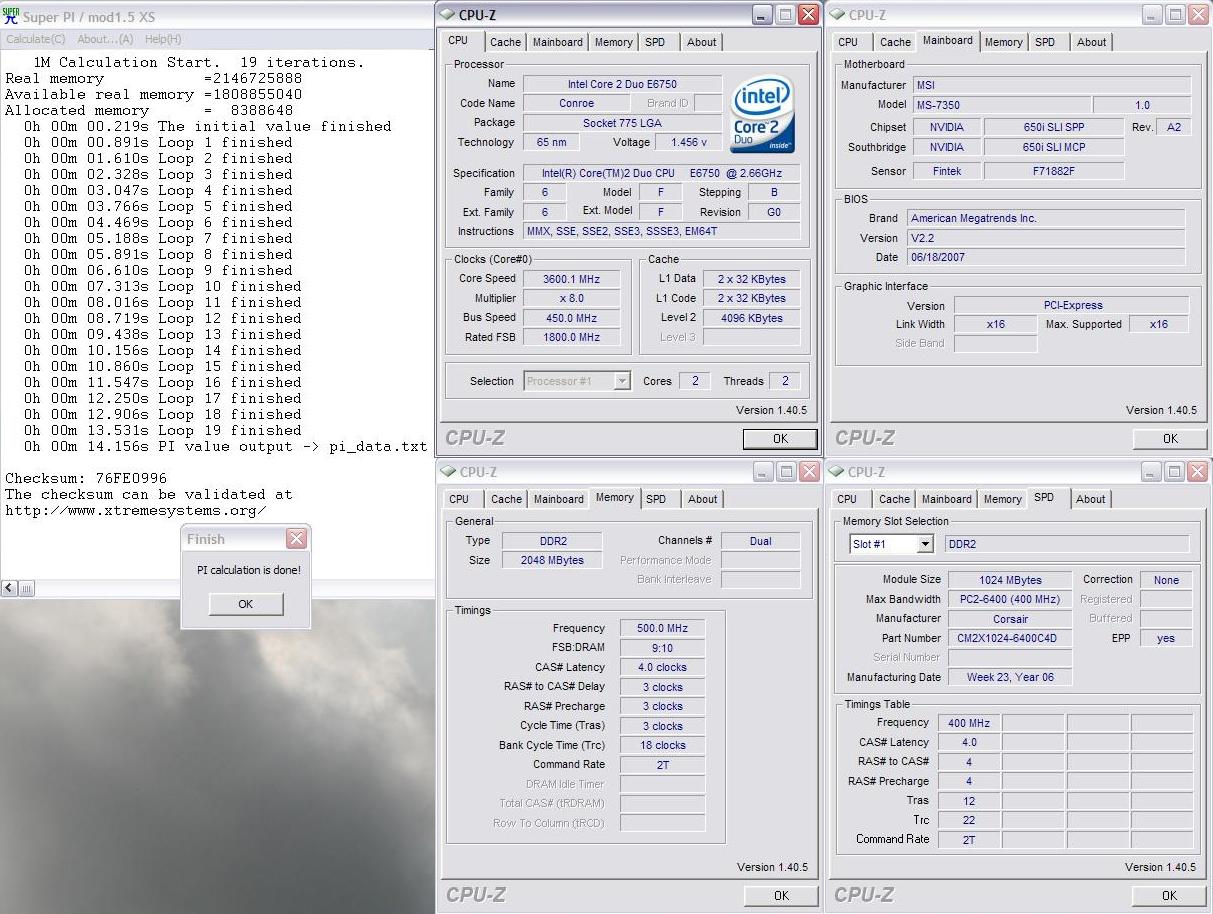Click the Max Bandwidth PC2-6400 field
The width and height of the screenshot is (1213, 914).
[x=1010, y=599]
